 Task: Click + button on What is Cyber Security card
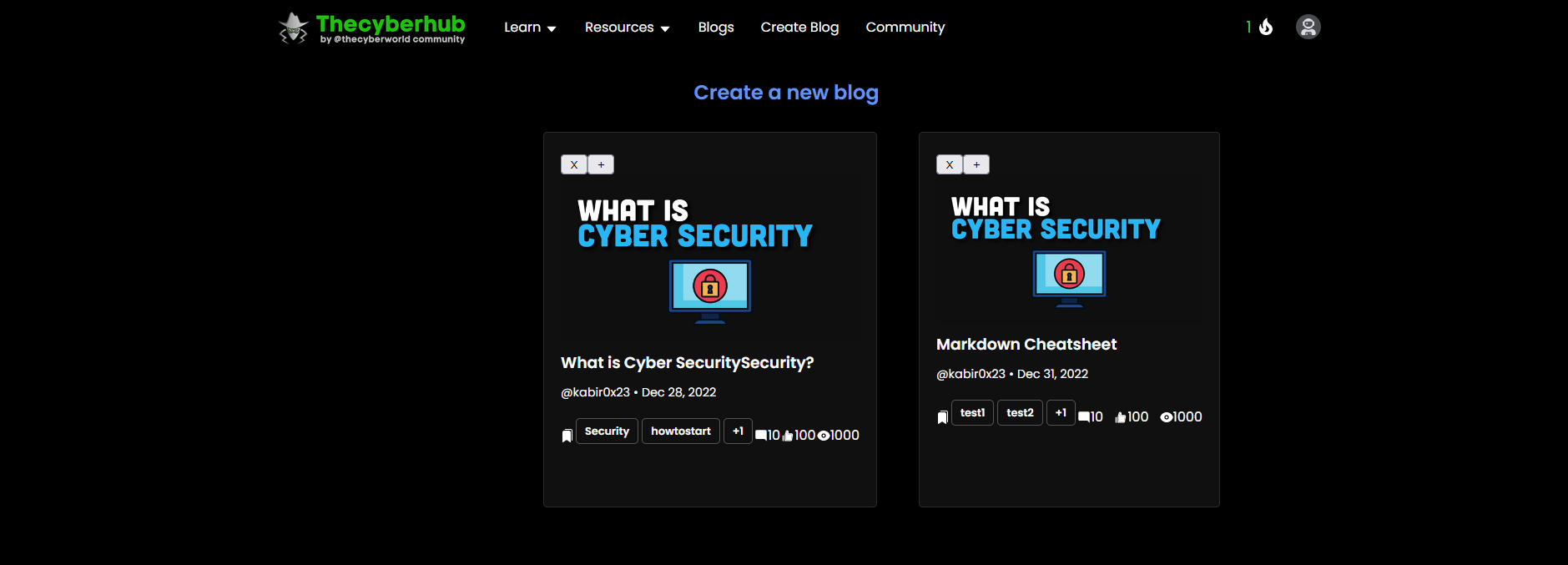point(601,164)
